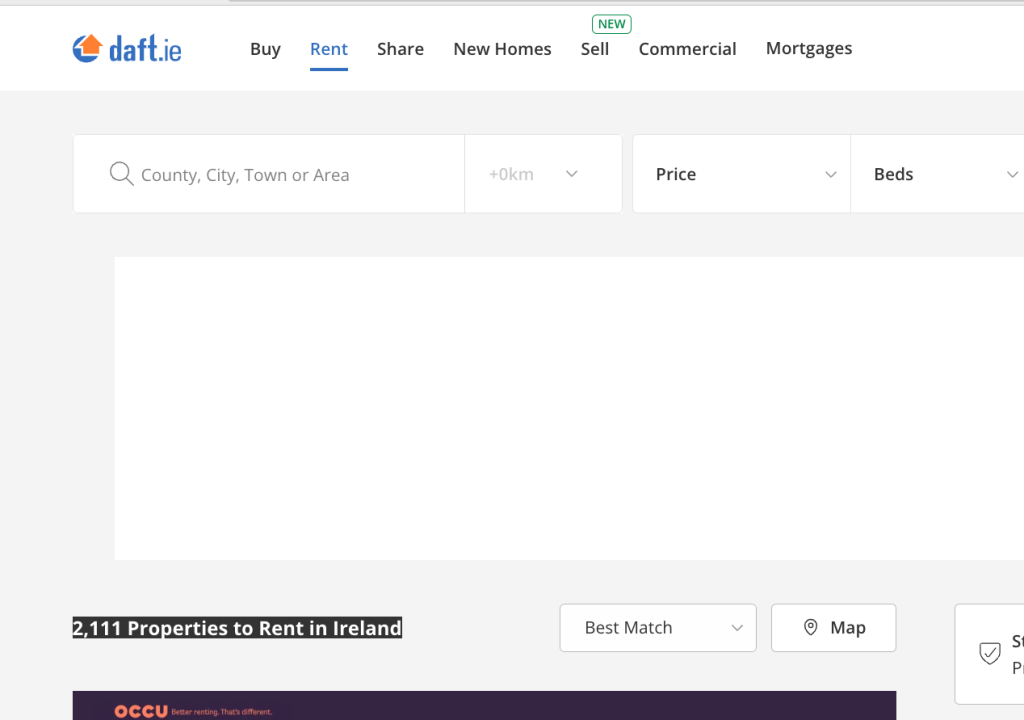
Task: Navigate to Commercial properties
Action: point(687,49)
